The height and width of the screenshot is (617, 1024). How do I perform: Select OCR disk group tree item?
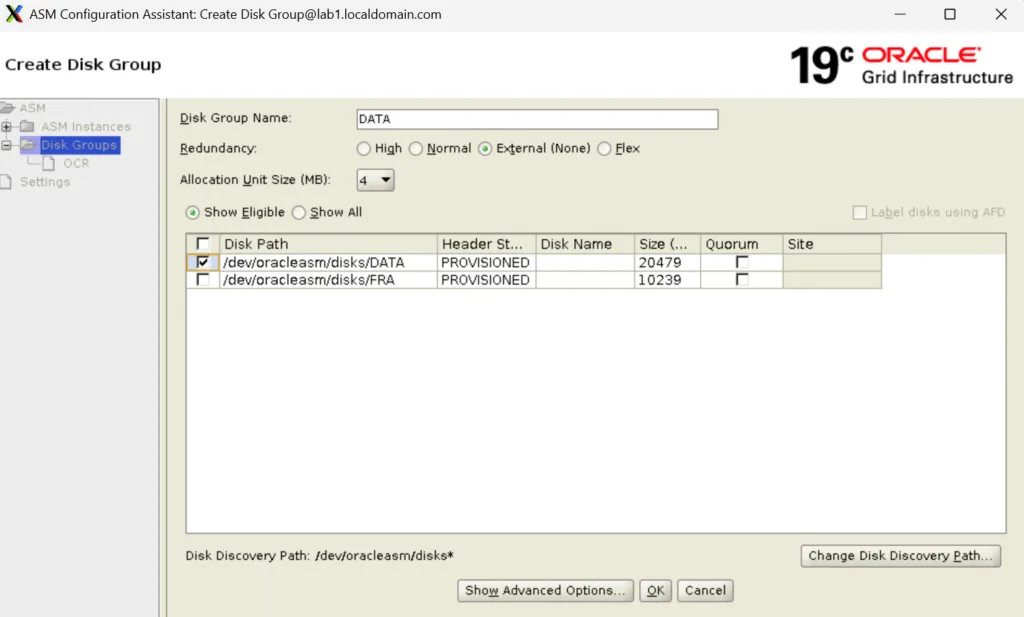76,163
